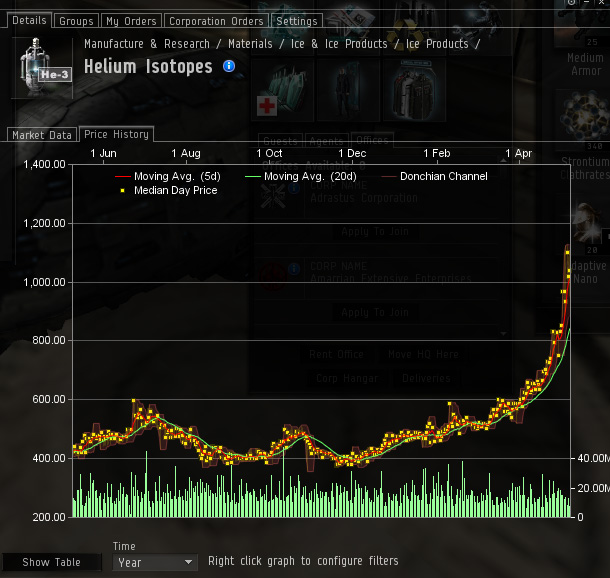Click the Show Table button
610x578 pixels.
(51, 562)
